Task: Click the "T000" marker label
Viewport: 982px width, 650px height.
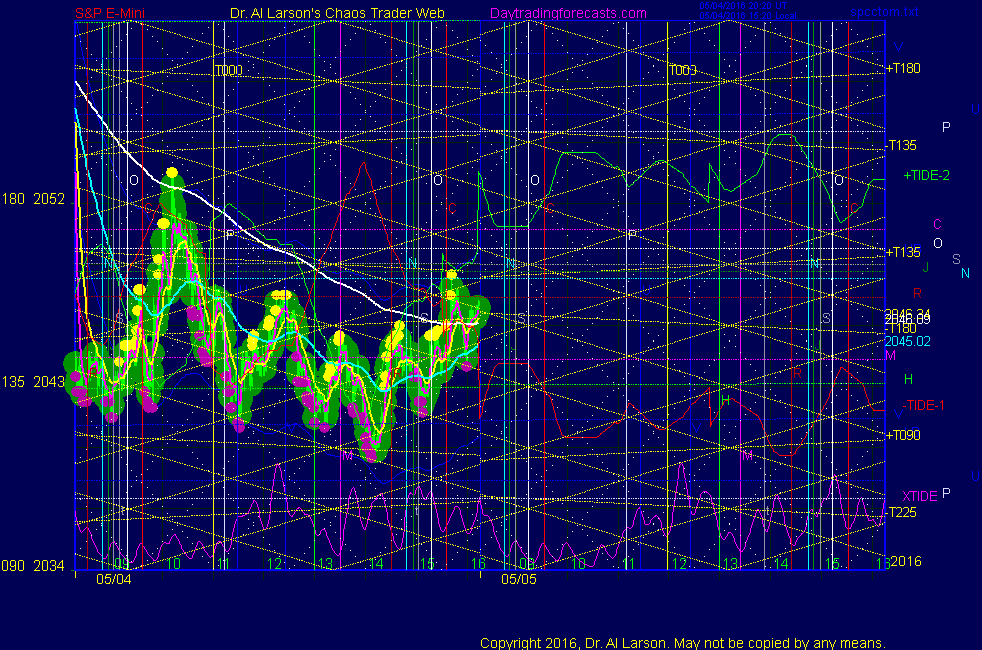Action: tap(229, 70)
